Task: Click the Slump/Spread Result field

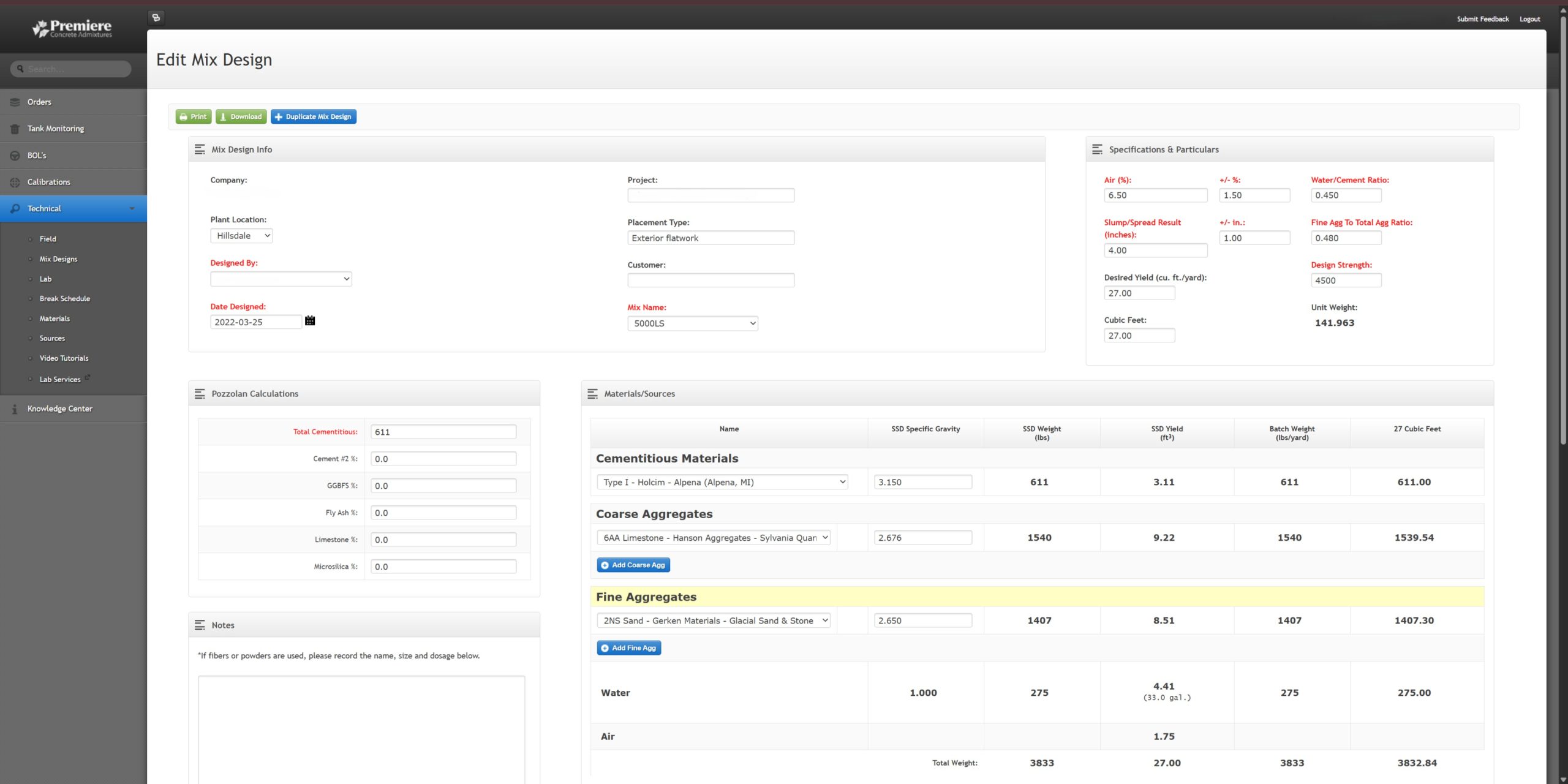Action: pos(1156,251)
